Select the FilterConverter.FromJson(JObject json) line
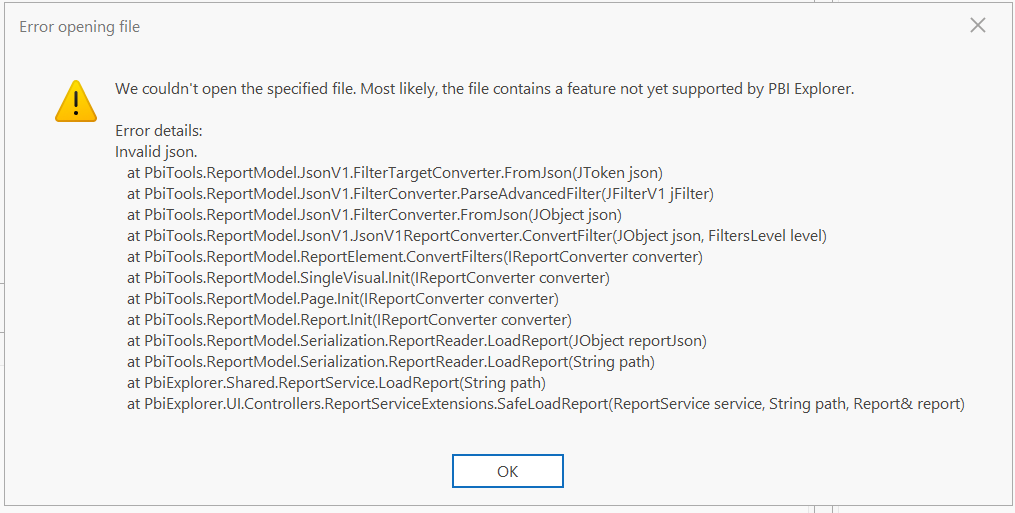 (374, 215)
